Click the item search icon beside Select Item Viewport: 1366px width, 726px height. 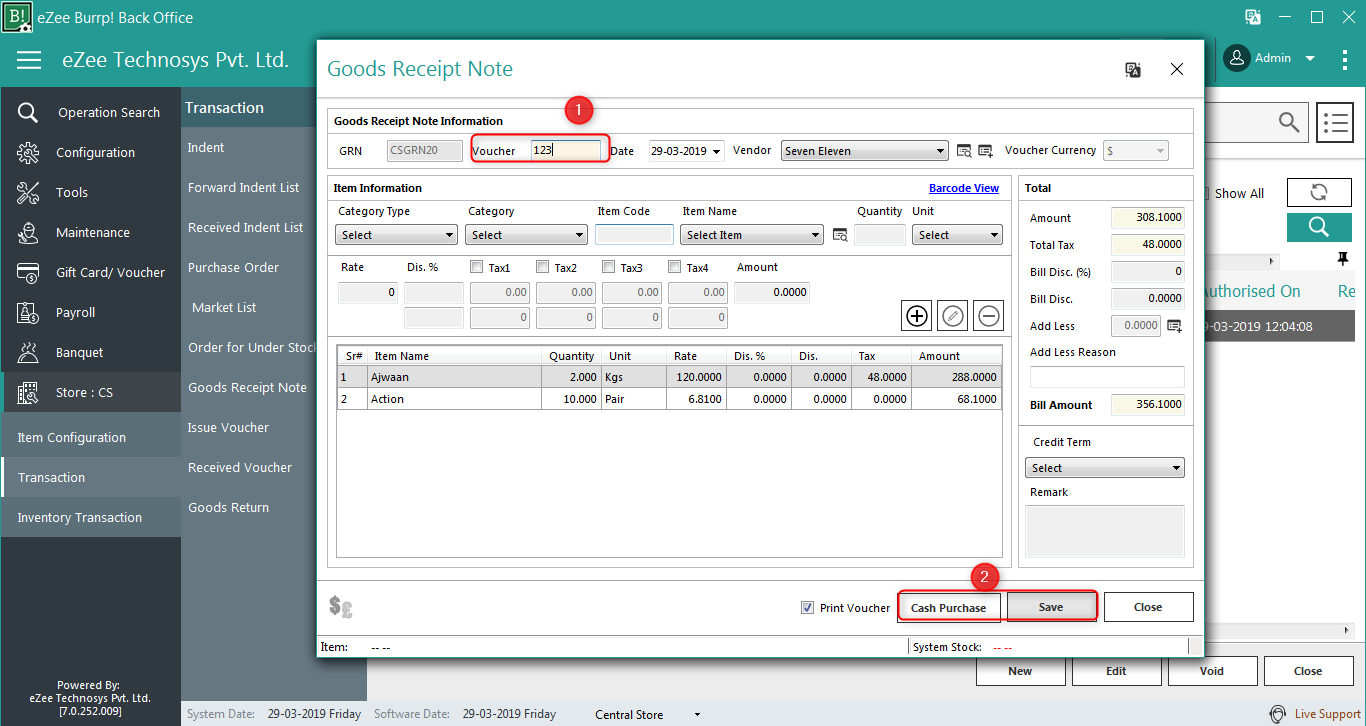point(840,235)
